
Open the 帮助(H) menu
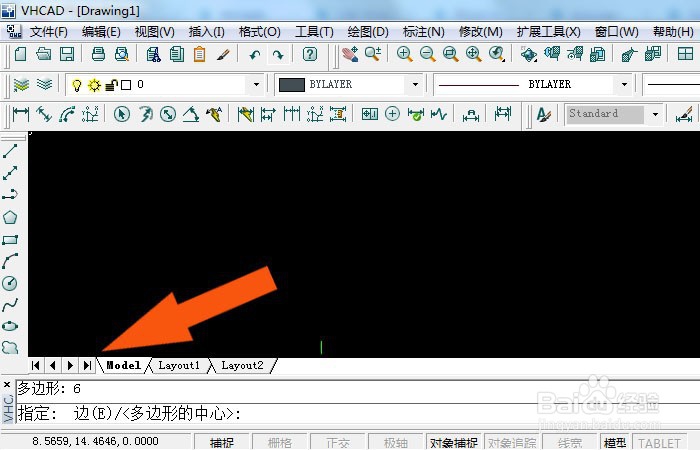(x=673, y=32)
